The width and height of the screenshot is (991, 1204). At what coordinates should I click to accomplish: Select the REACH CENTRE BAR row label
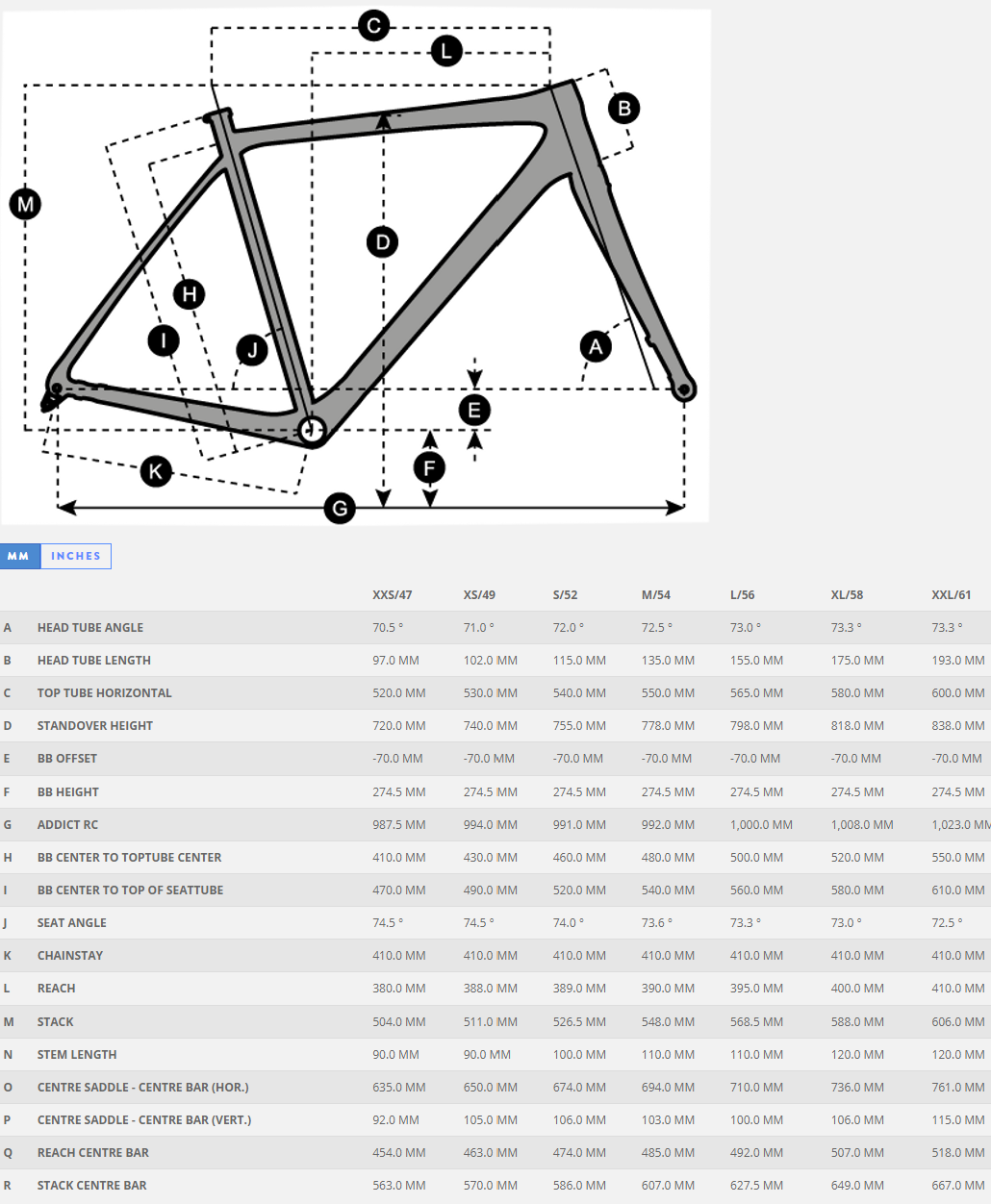[x=93, y=1153]
